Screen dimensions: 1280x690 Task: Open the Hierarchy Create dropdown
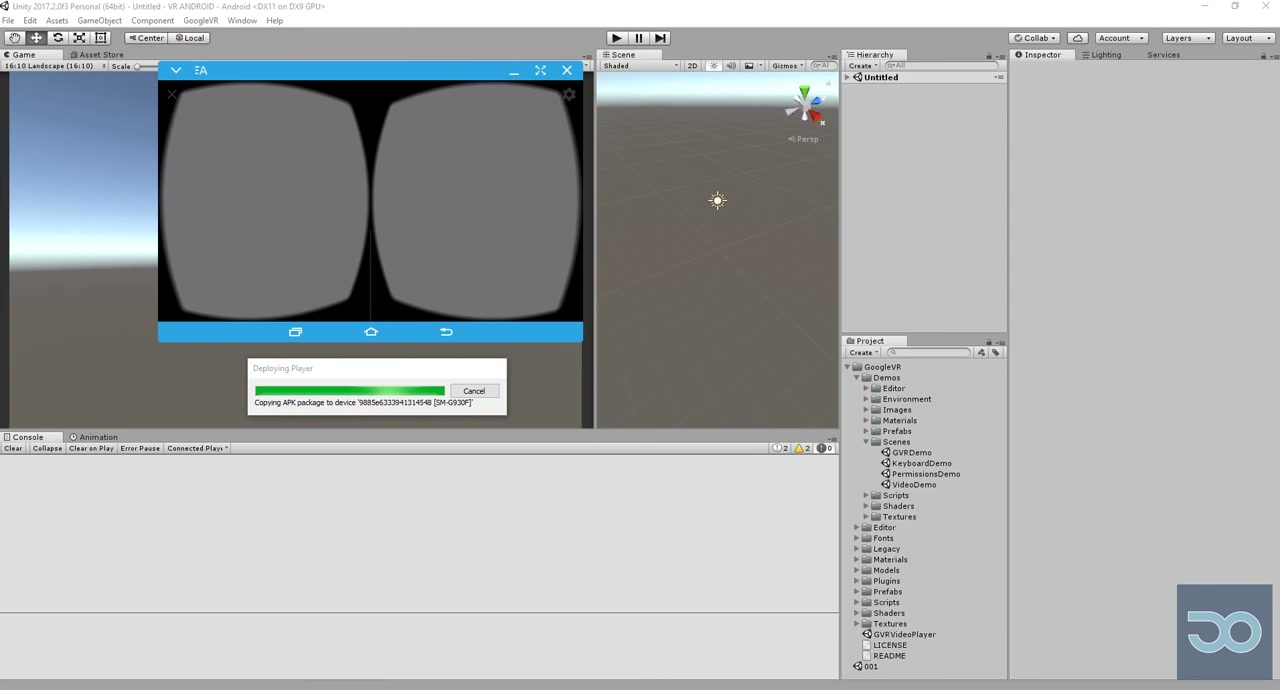[x=862, y=66]
